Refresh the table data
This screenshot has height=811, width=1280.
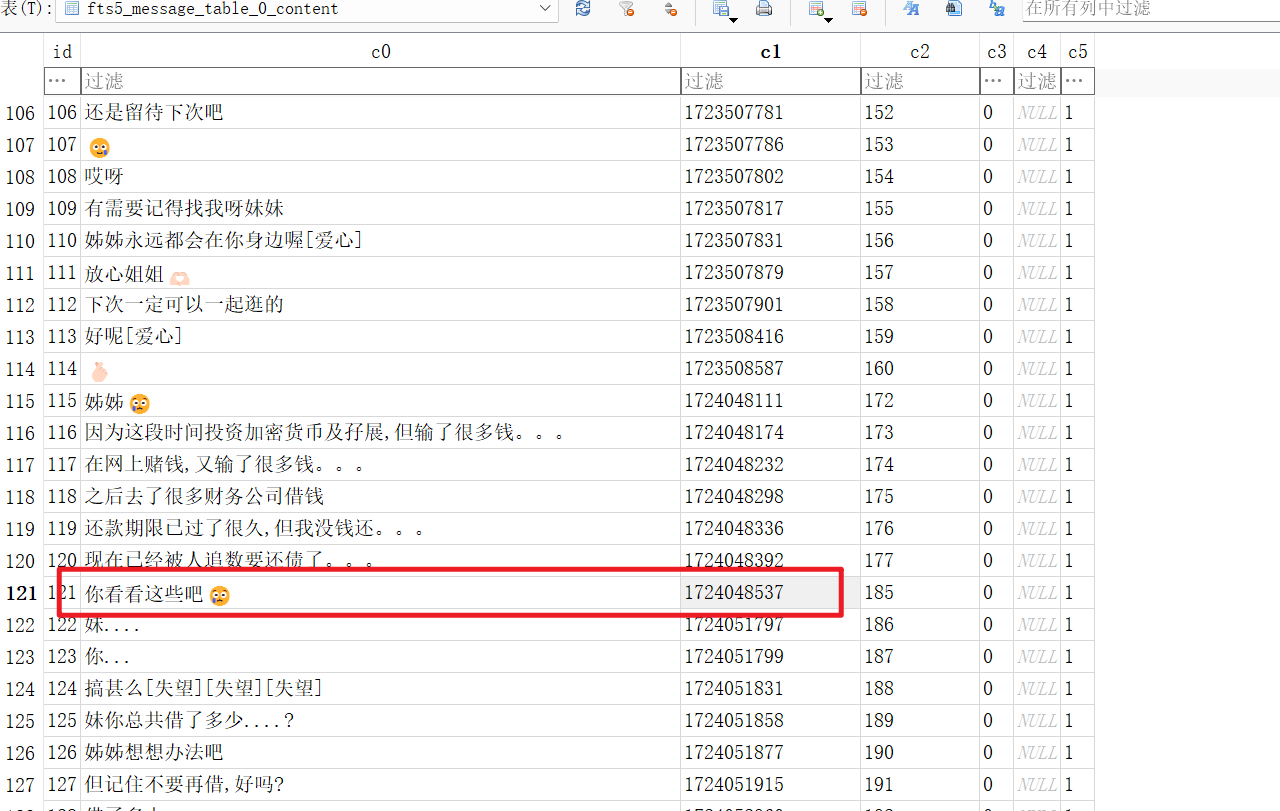coord(583,9)
